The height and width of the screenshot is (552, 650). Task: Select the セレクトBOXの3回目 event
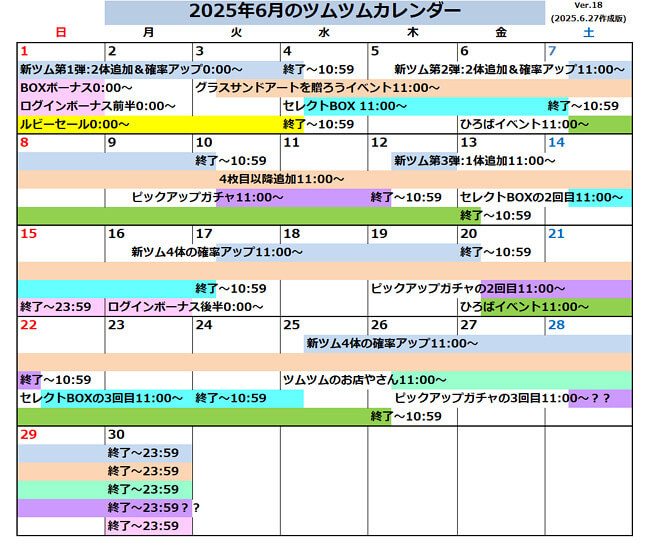[101, 398]
